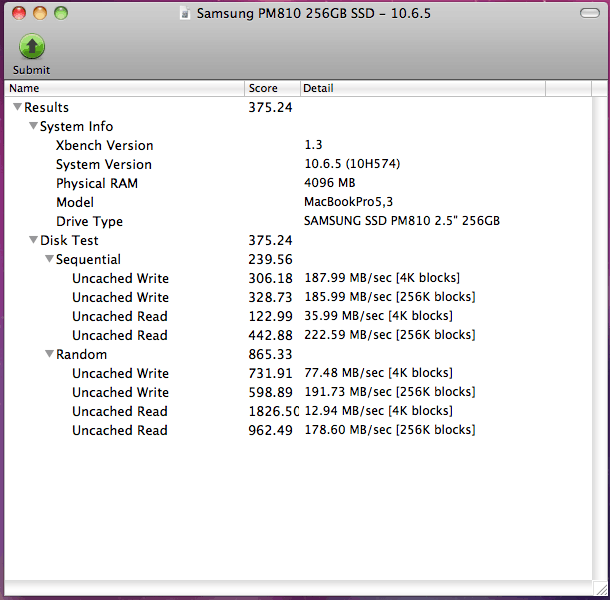Collapse the Disk Test disclosure triangle
This screenshot has width=610, height=600.
pos(33,240)
